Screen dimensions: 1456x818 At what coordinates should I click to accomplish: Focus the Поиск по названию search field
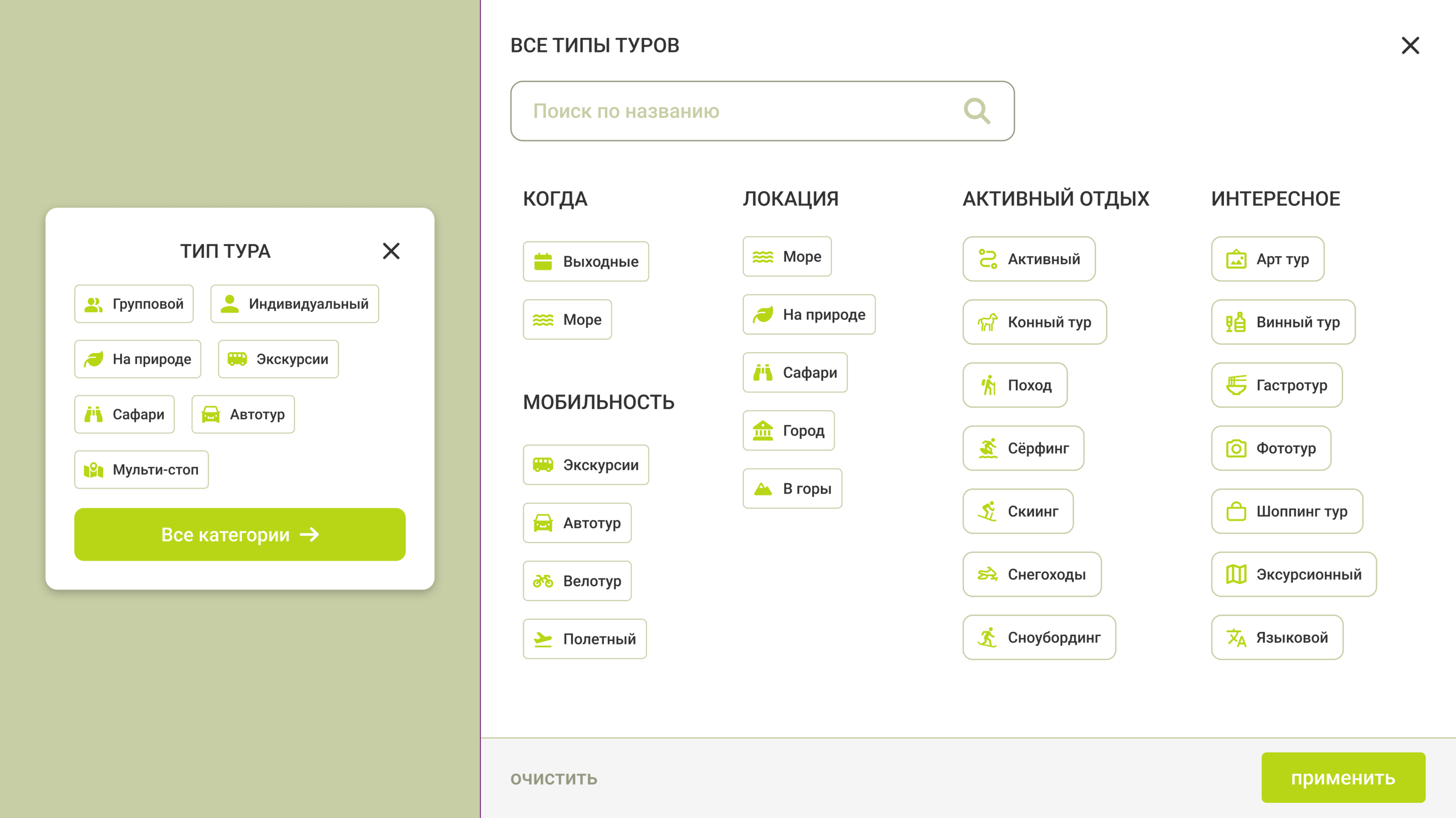coord(735,111)
